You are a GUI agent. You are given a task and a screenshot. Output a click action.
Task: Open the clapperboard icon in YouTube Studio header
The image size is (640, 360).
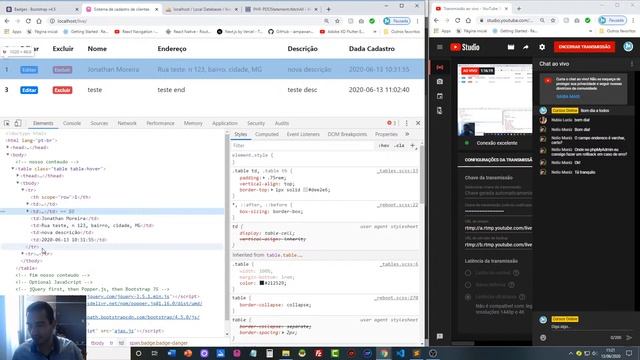pos(511,47)
